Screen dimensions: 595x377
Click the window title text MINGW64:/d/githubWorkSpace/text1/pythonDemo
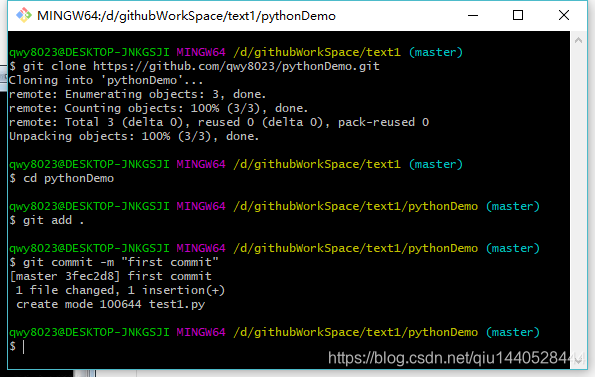tap(186, 16)
